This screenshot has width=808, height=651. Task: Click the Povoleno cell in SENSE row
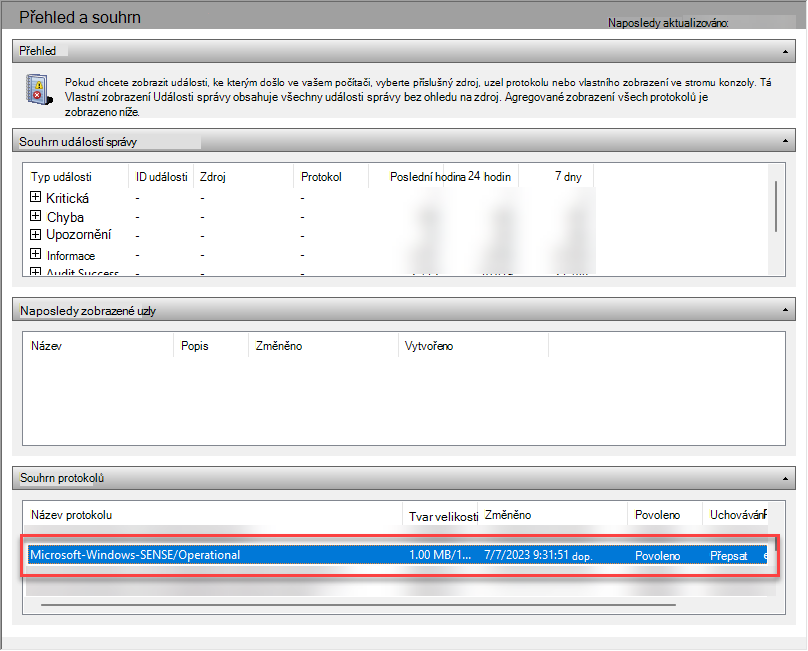coord(657,556)
